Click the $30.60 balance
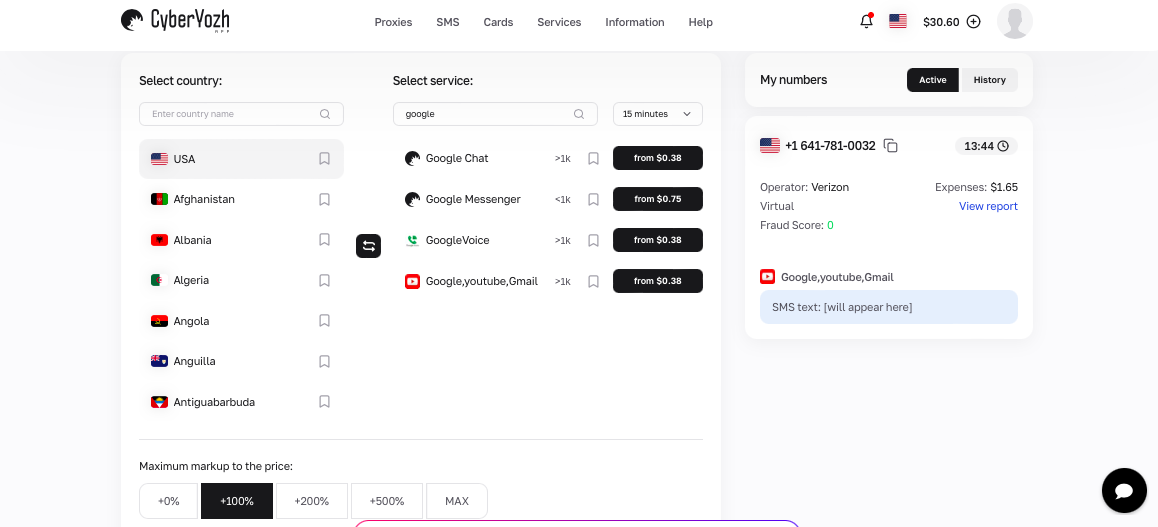Image resolution: width=1158 pixels, height=527 pixels. [x=941, y=22]
